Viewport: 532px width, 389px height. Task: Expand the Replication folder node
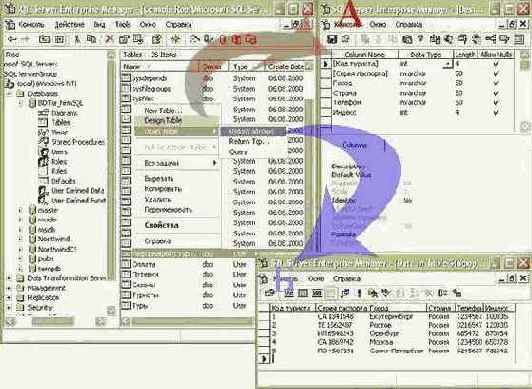pyautogui.click(x=10, y=298)
